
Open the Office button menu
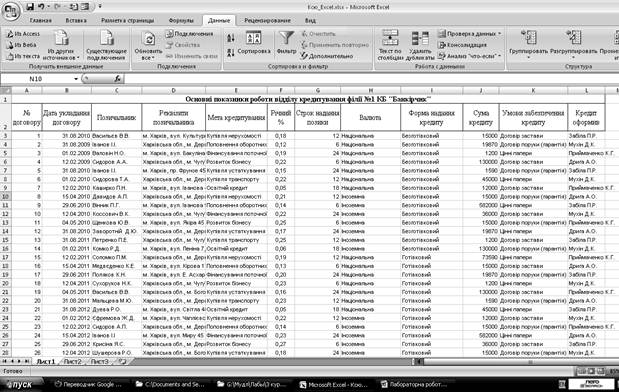point(11,11)
